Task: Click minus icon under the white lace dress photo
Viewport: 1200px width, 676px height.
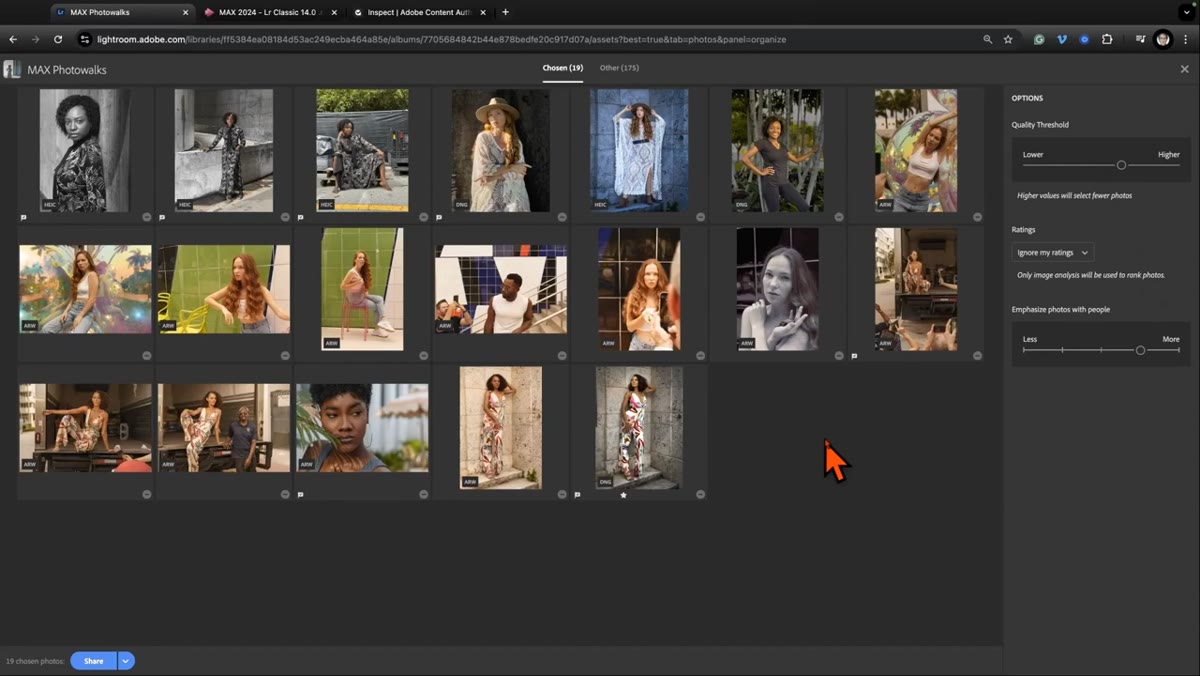Action: (700, 217)
